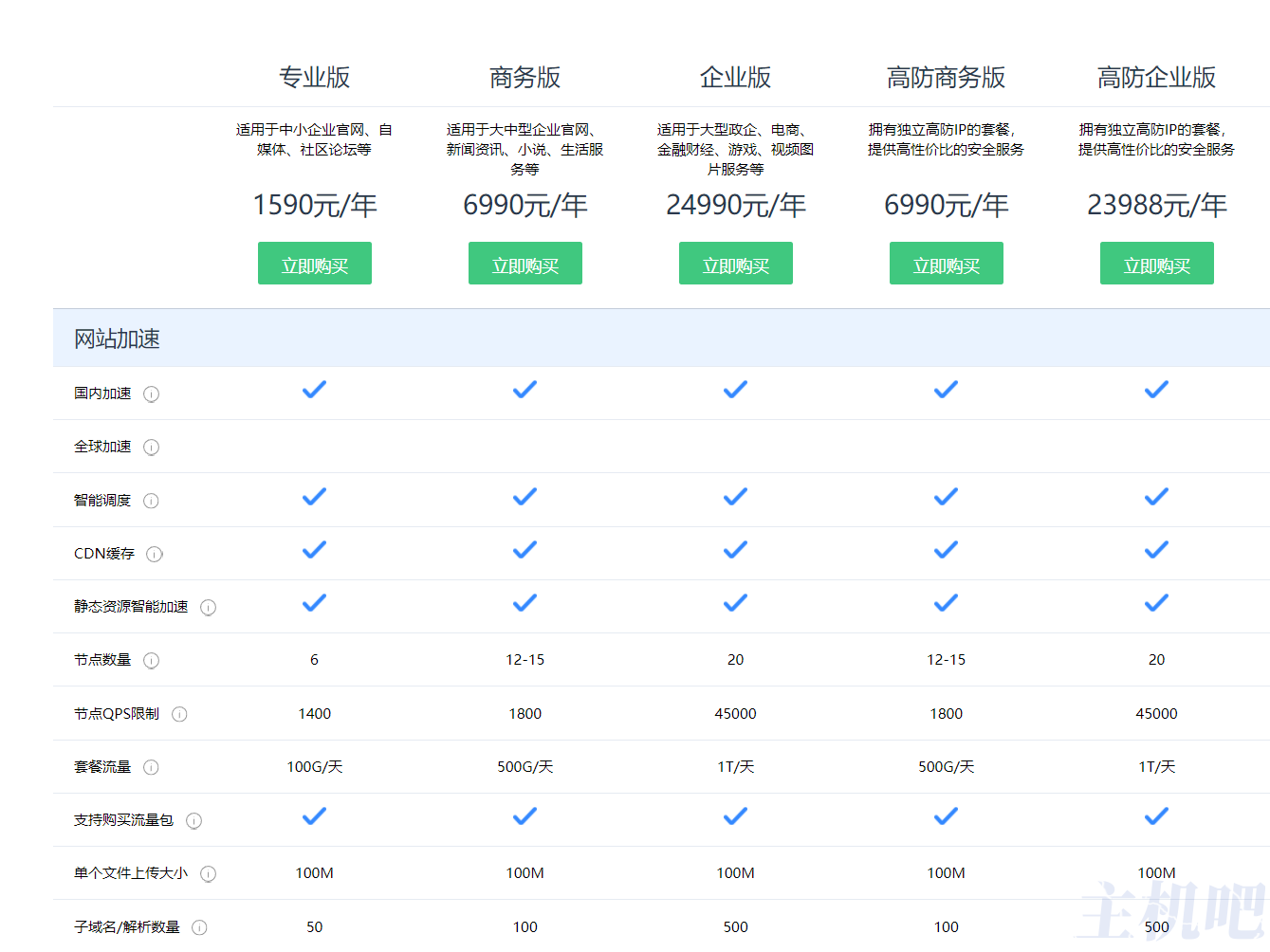Click info icon next to 子域名/解析数量

199,927
